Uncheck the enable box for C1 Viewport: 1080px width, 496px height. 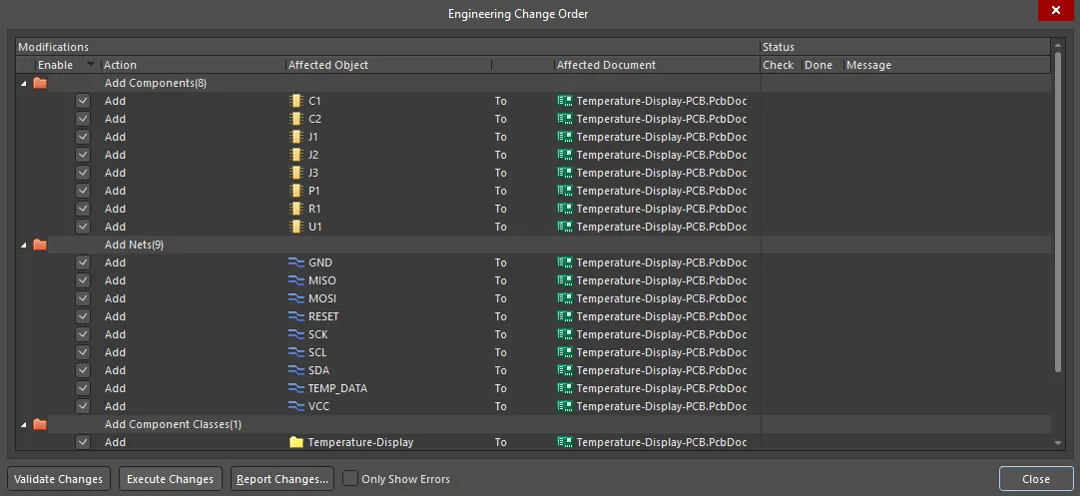(83, 101)
